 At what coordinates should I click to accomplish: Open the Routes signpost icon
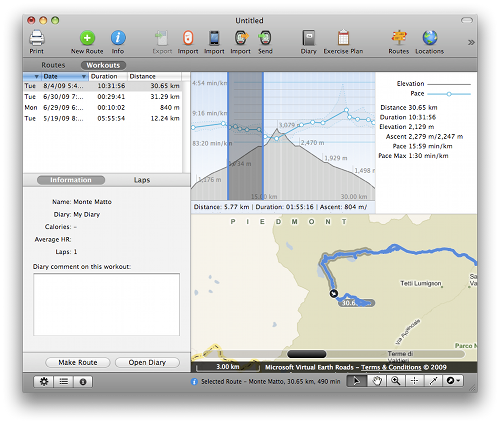pyautogui.click(x=399, y=38)
